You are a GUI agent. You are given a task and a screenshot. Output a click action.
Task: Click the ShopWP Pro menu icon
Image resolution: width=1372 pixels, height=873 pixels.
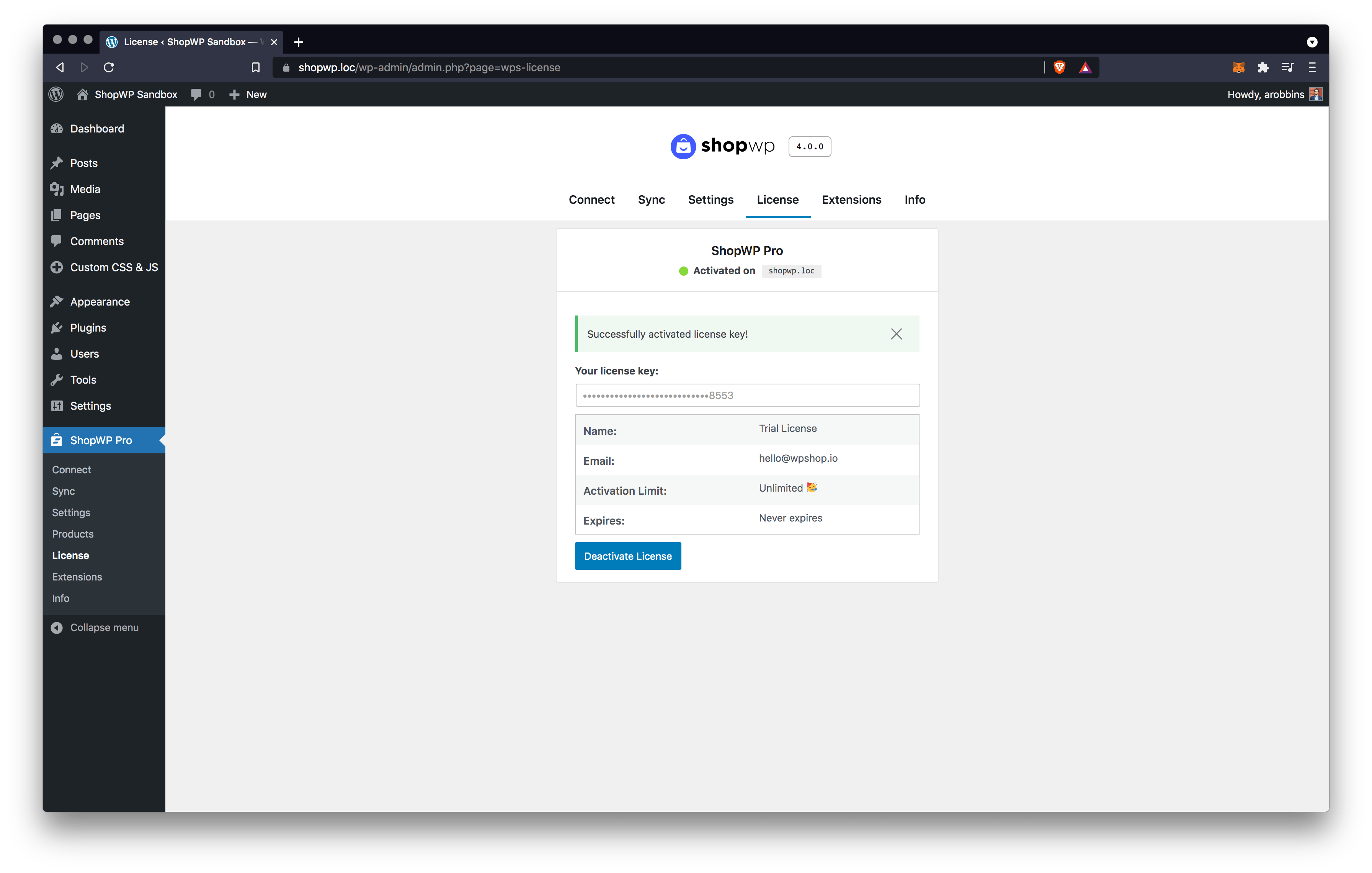click(57, 440)
